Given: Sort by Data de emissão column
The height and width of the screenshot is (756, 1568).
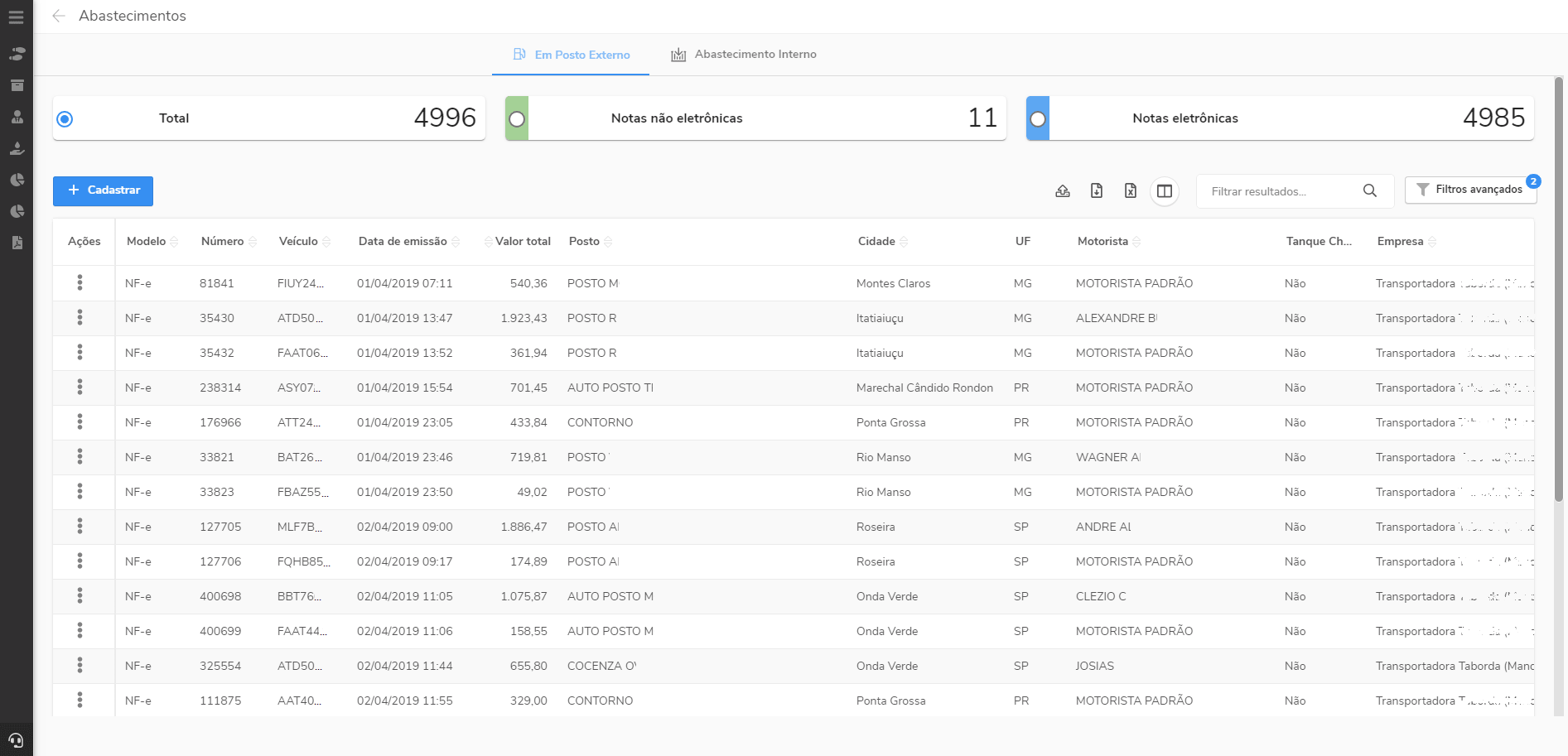Looking at the screenshot, I should [403, 242].
